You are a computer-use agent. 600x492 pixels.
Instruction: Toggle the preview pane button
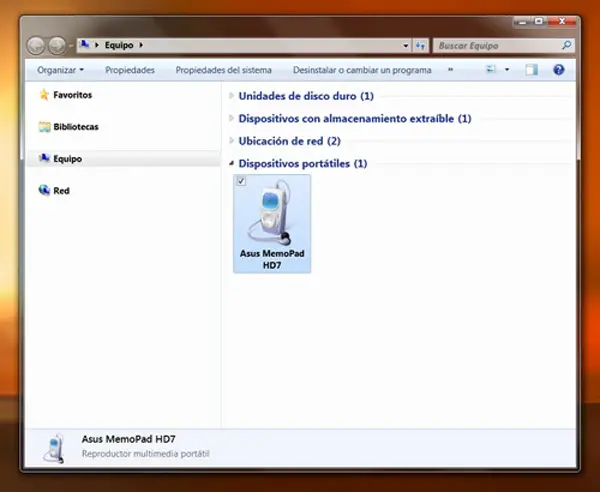click(532, 70)
